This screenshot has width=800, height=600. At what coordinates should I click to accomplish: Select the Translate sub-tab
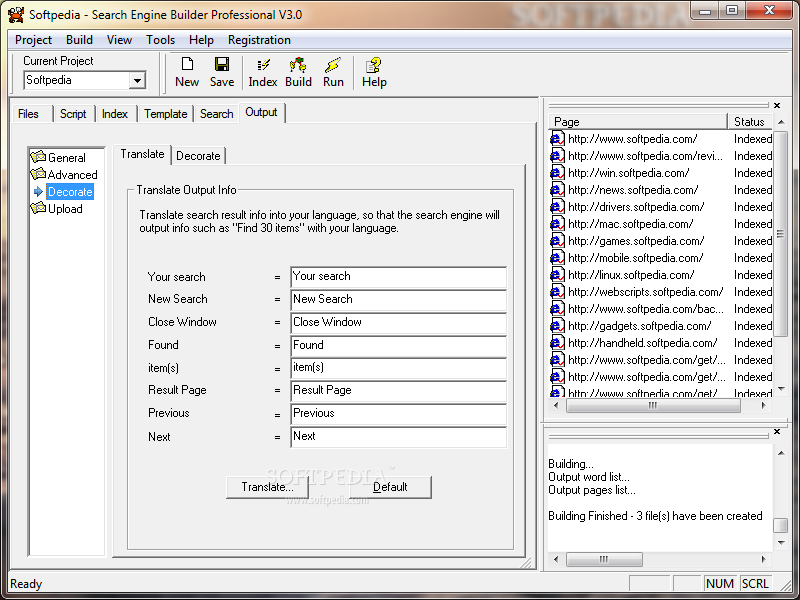[142, 154]
